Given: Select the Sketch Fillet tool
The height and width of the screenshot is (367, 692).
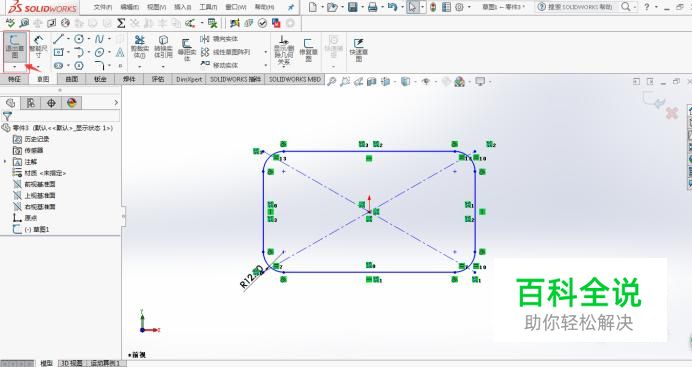Looking at the screenshot, I should 99,66.
